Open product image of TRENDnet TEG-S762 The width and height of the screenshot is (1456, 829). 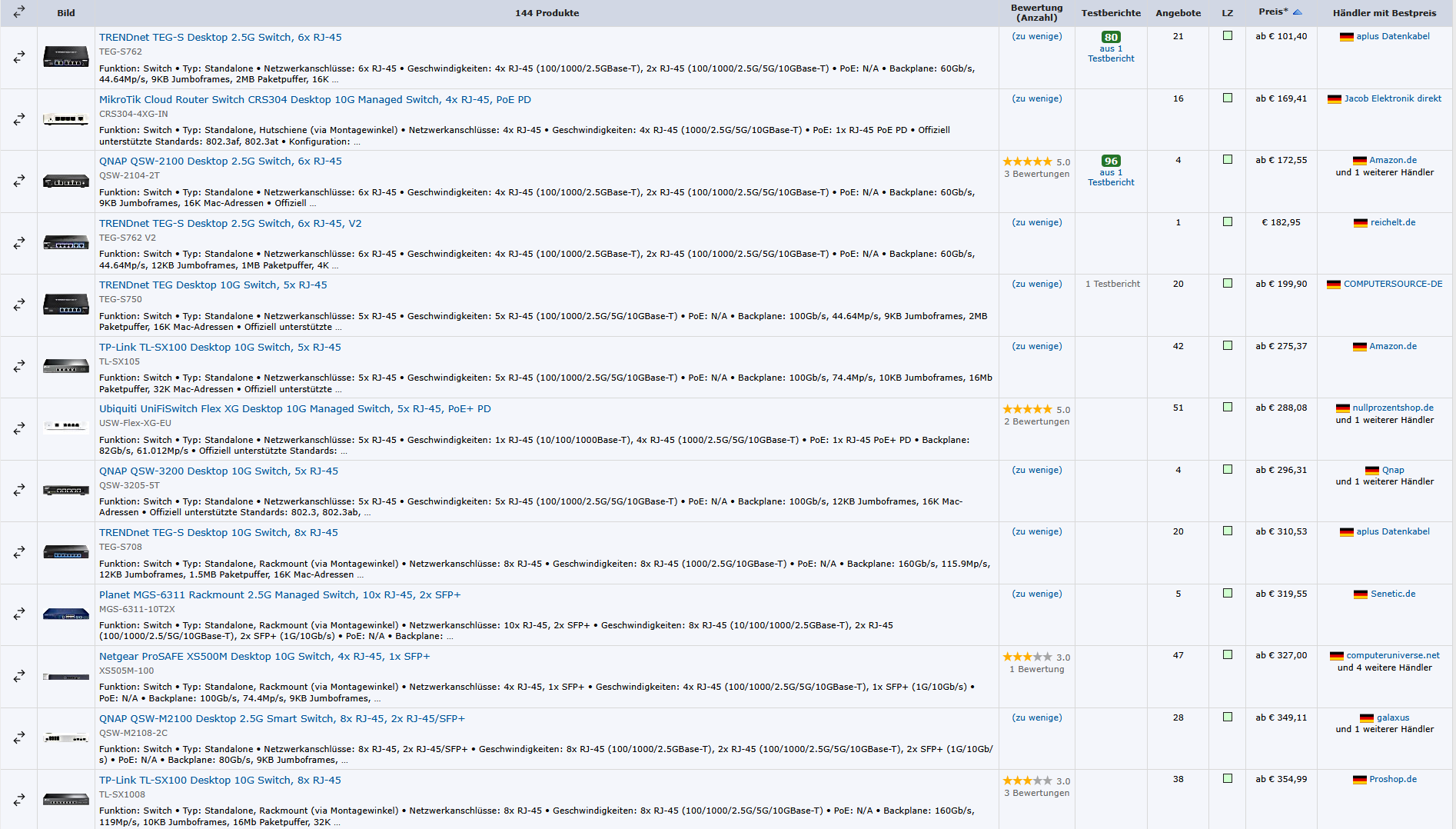pyautogui.click(x=66, y=58)
